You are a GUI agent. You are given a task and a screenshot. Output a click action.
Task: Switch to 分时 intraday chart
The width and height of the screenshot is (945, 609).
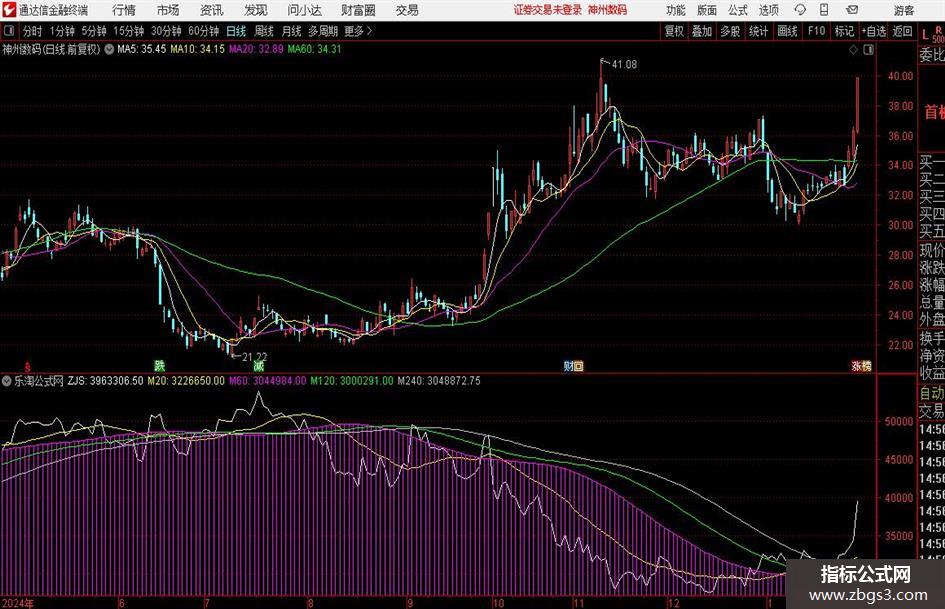[x=33, y=31]
